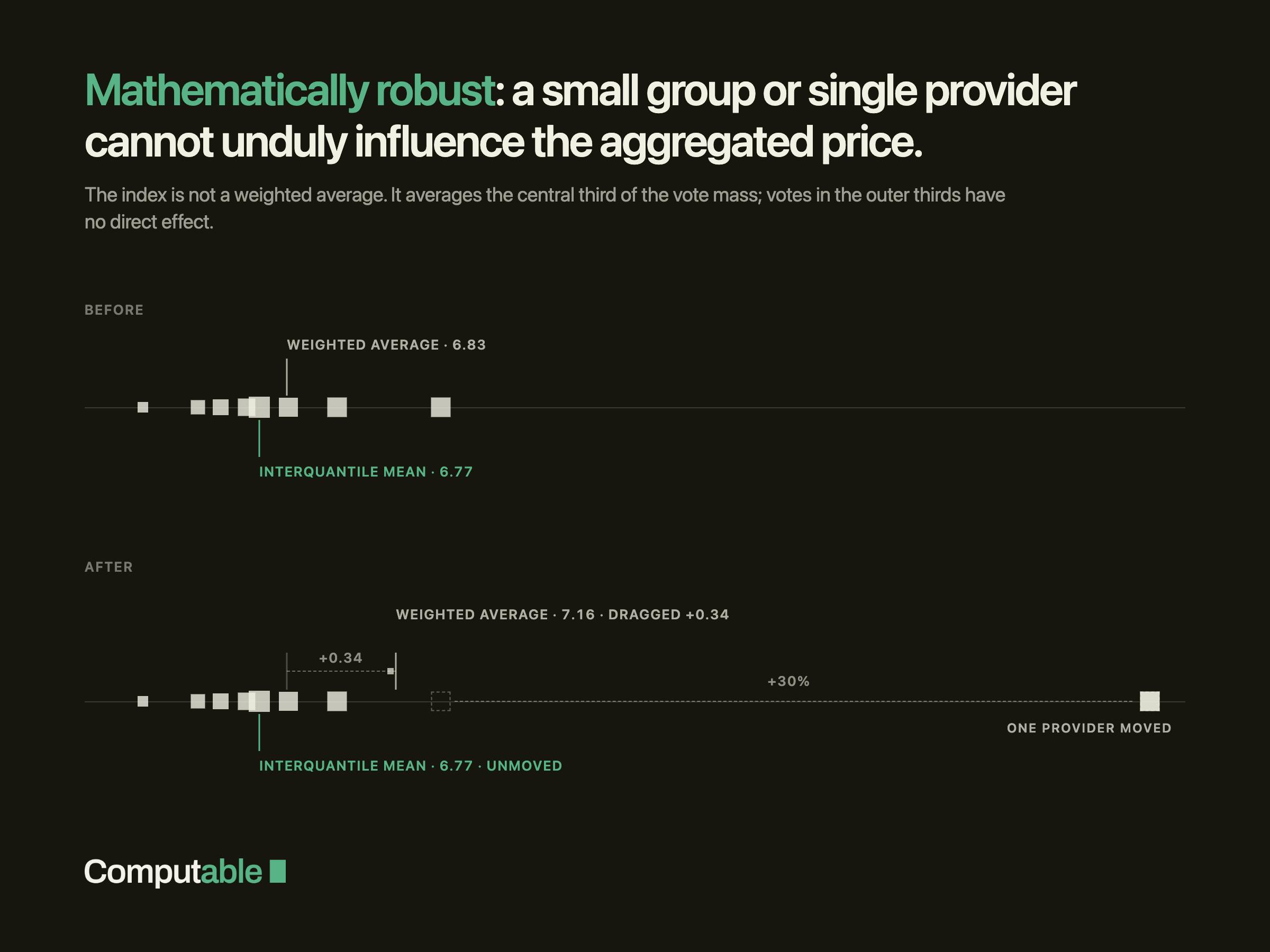Click the rightmost vote square in Before row

click(x=441, y=407)
